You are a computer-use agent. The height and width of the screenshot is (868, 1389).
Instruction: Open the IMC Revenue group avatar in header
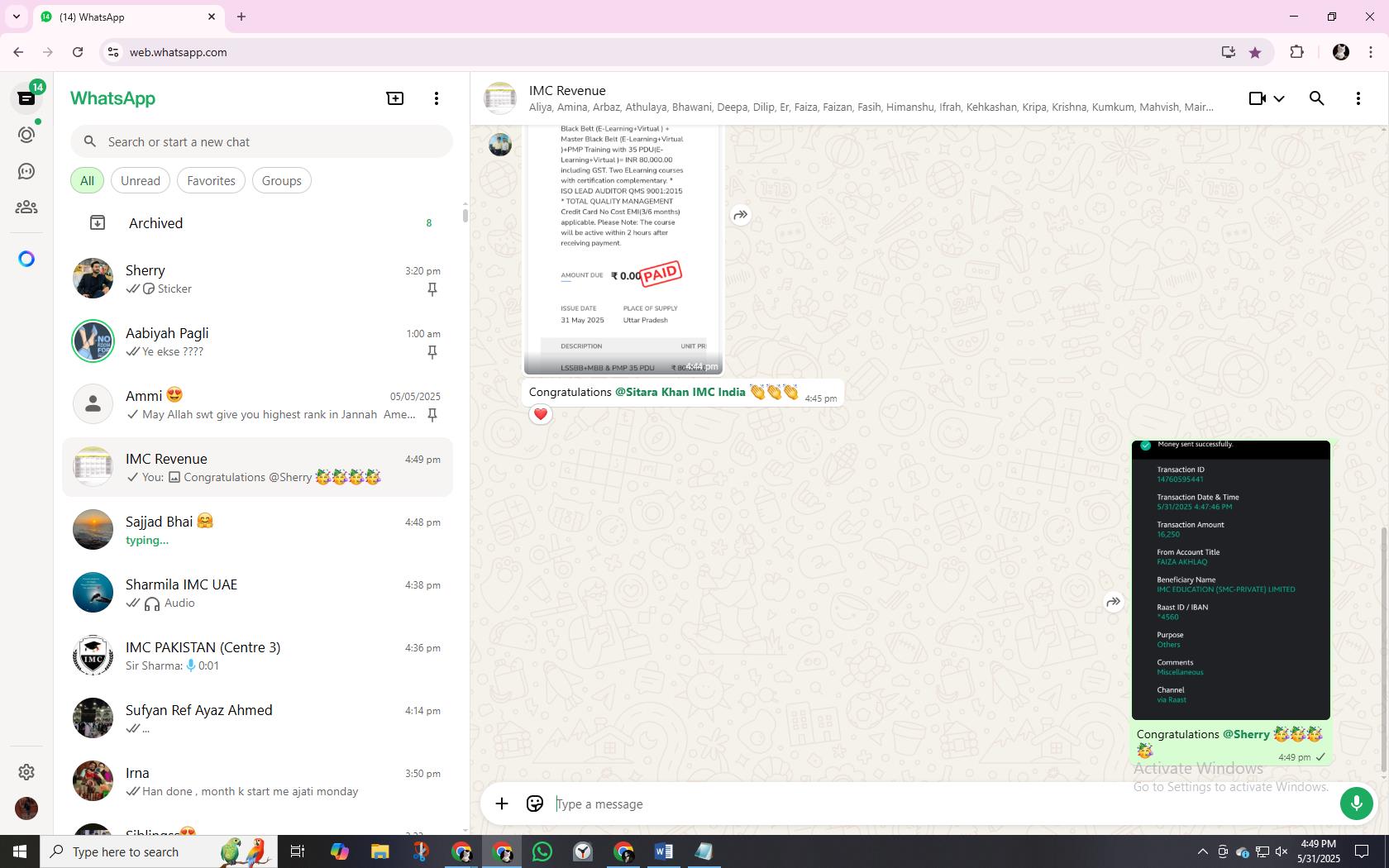point(500,98)
